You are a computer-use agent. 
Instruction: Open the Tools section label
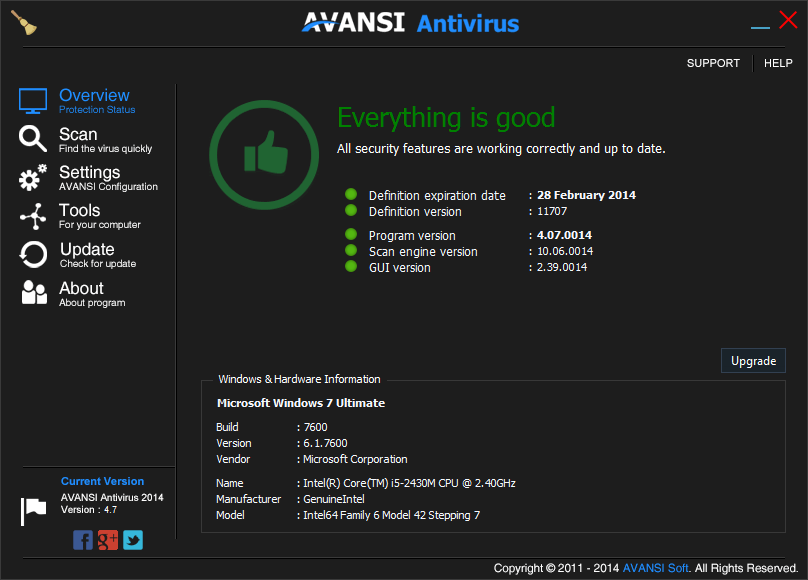99,216
